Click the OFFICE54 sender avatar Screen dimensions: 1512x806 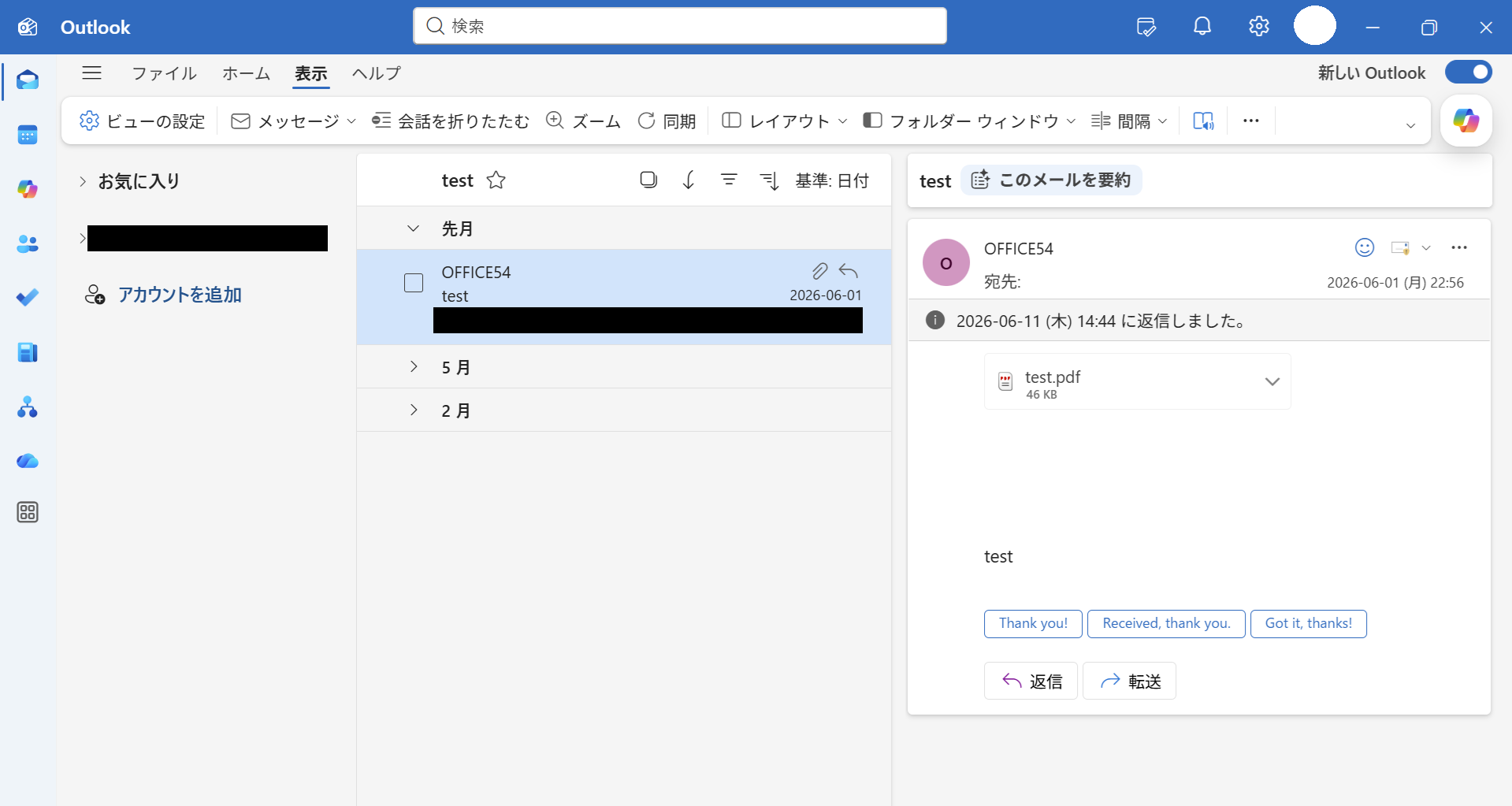coord(945,262)
